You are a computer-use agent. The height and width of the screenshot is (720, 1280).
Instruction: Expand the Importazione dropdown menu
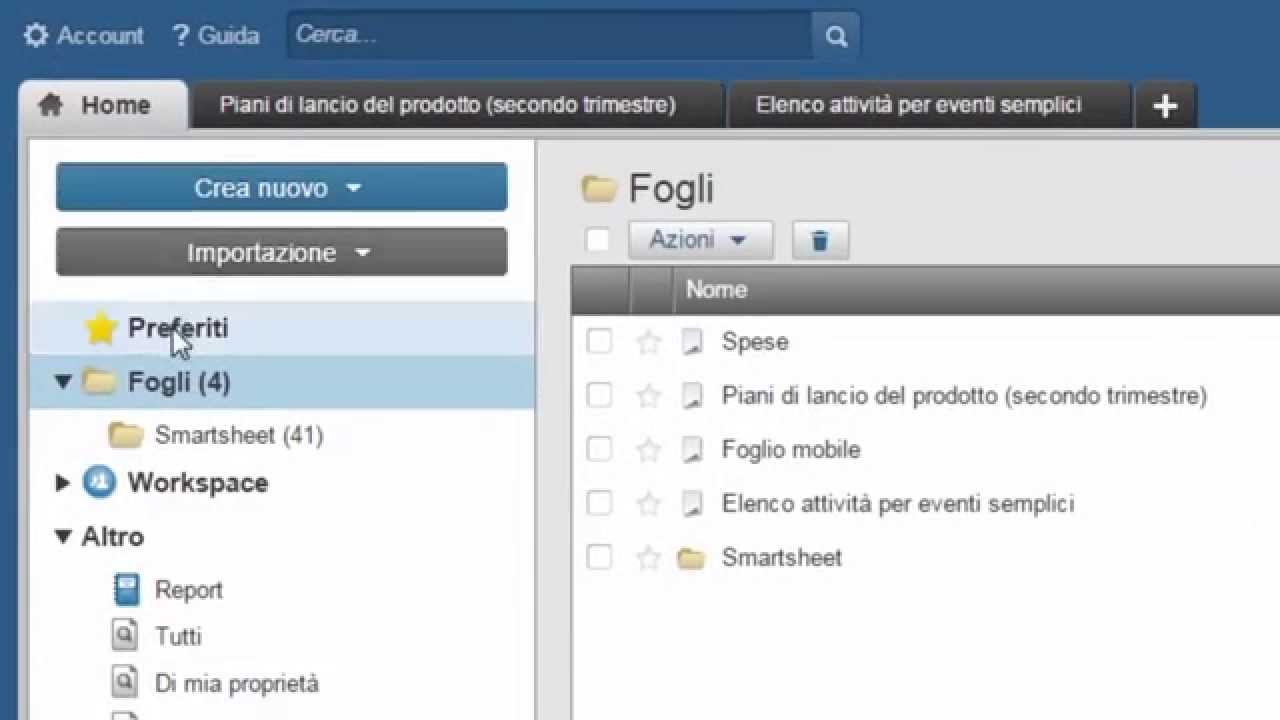[281, 253]
